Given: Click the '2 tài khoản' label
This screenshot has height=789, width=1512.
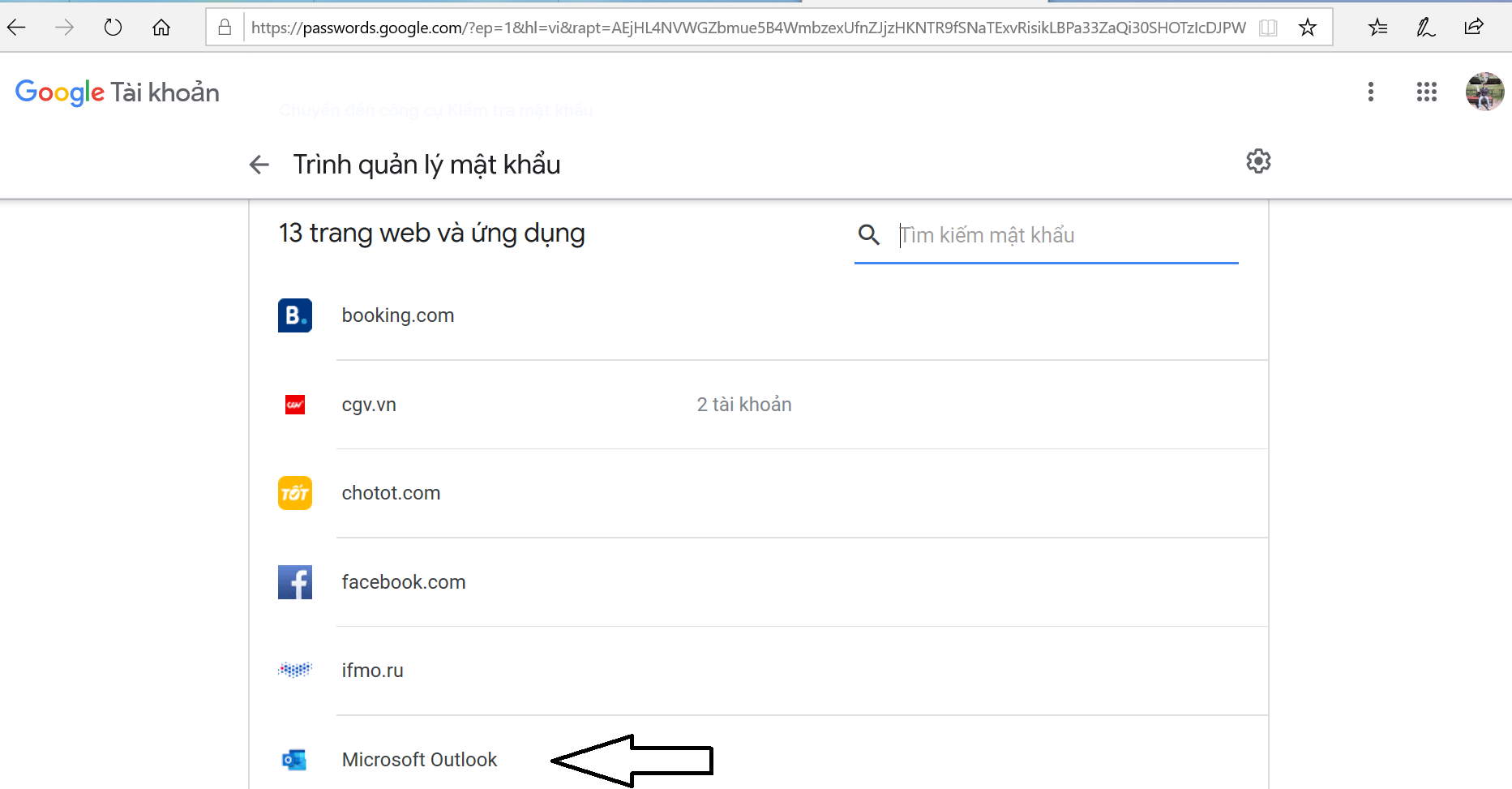Looking at the screenshot, I should (x=744, y=405).
